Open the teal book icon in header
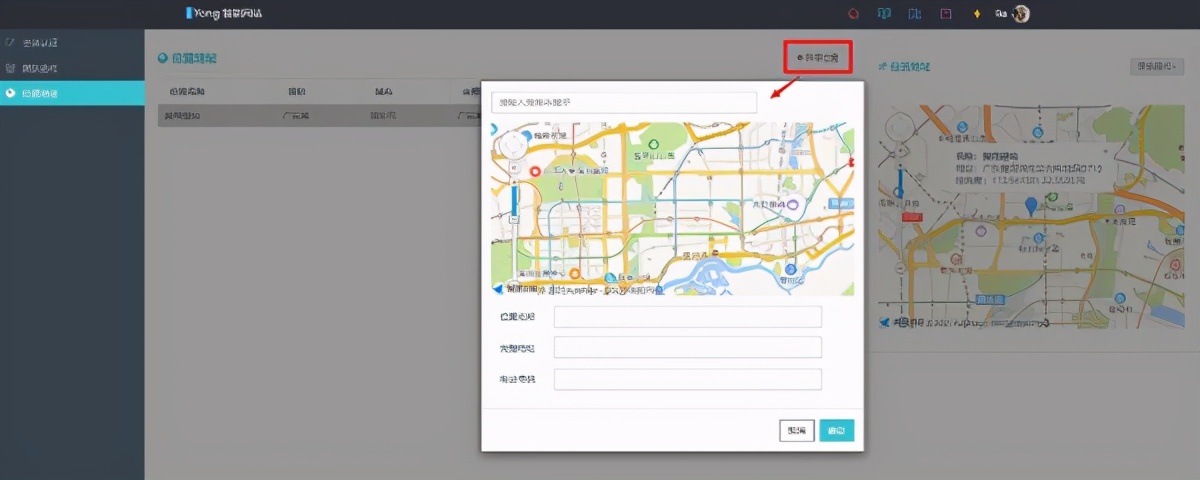Image resolution: width=1200 pixels, height=480 pixels. pyautogui.click(x=883, y=14)
